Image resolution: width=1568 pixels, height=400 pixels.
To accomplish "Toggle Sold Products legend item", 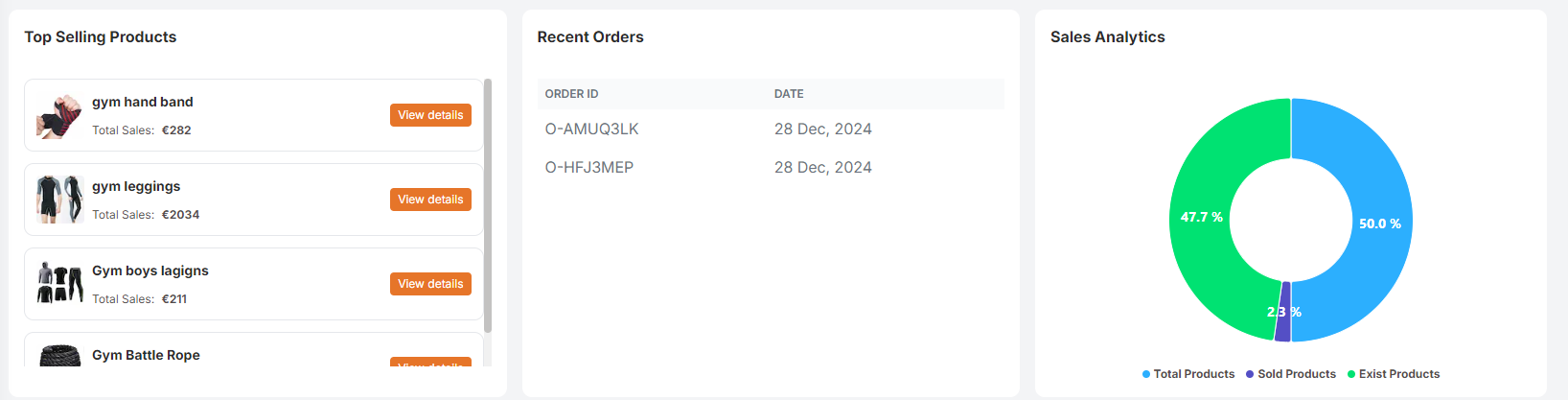I will click(x=1291, y=374).
